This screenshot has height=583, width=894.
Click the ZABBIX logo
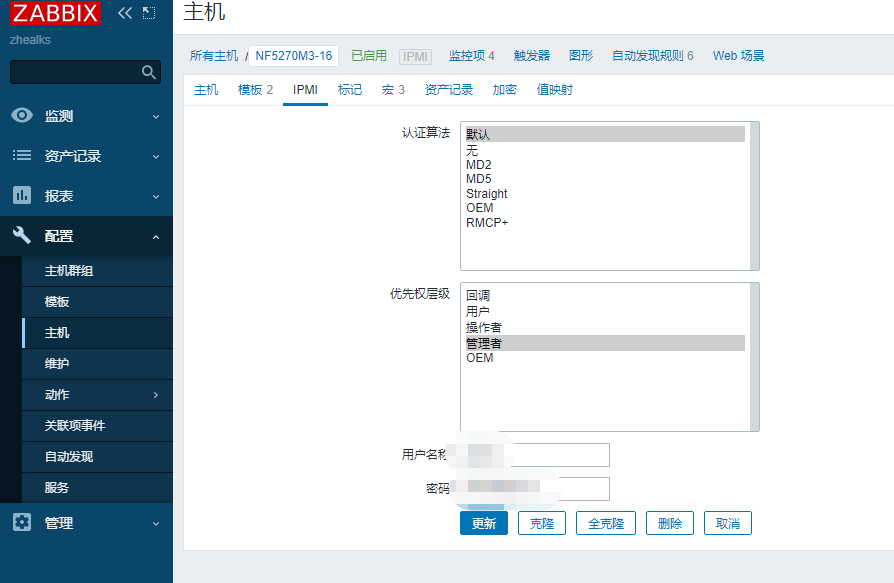pos(56,14)
